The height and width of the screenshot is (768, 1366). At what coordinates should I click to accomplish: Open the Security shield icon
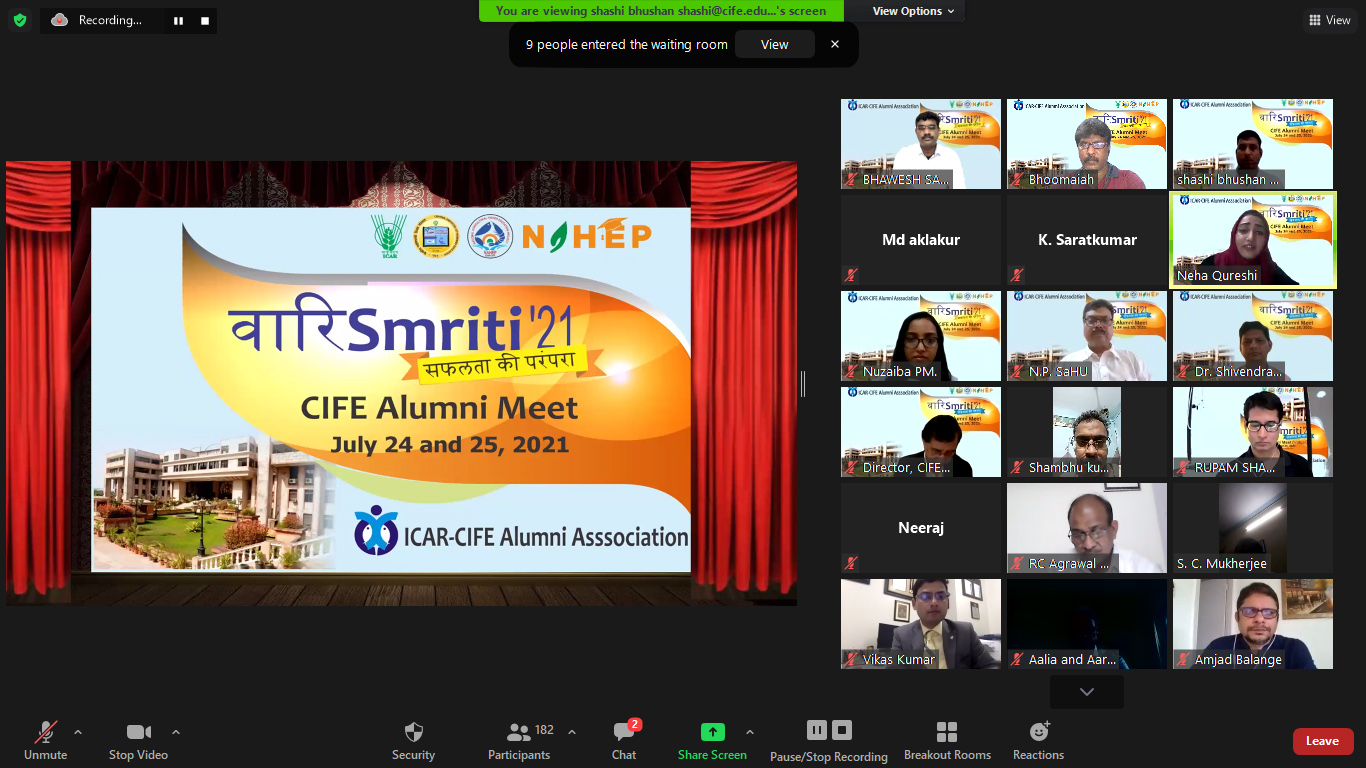click(413, 732)
